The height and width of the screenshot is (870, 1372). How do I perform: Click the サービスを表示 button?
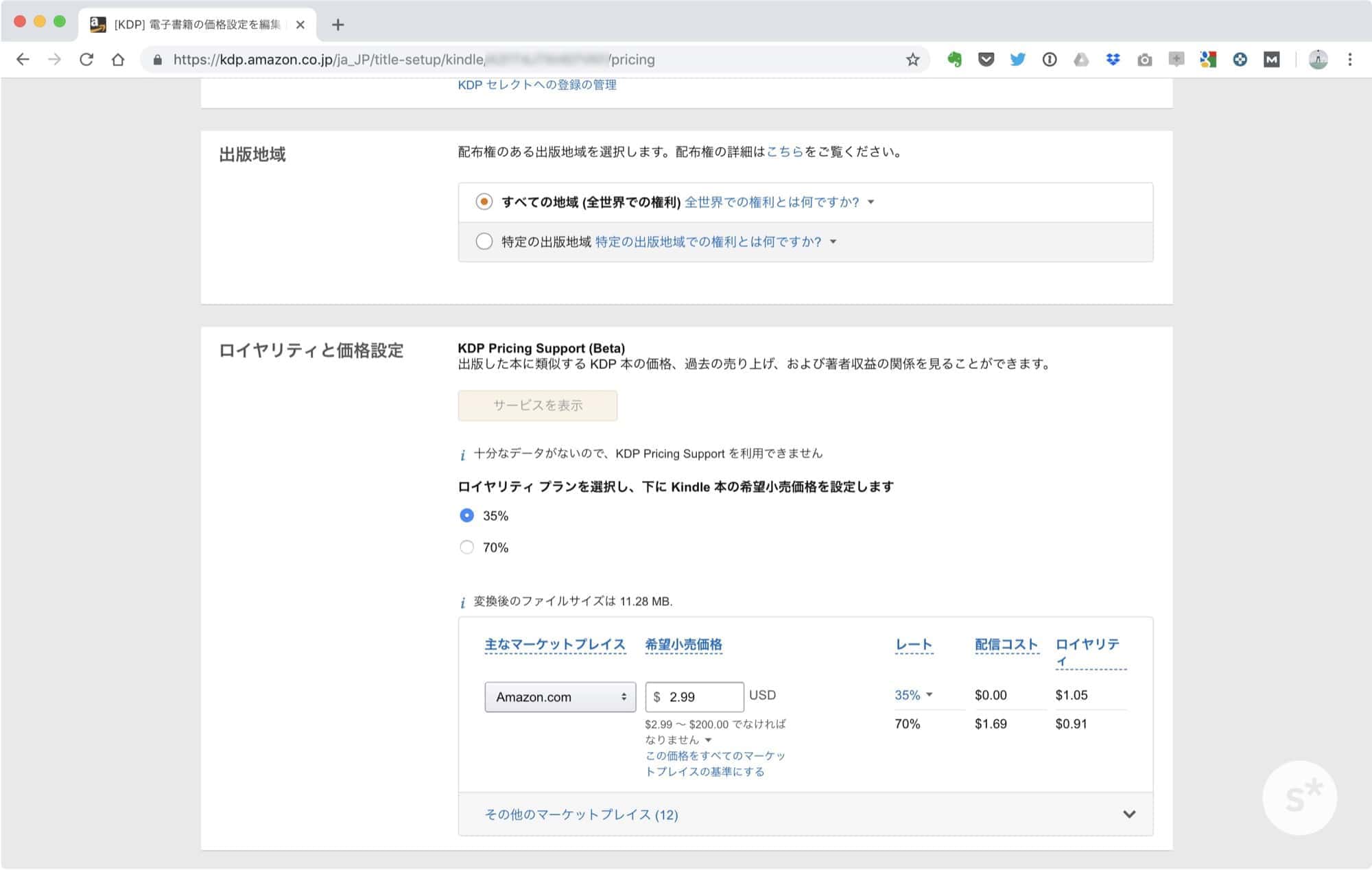537,405
